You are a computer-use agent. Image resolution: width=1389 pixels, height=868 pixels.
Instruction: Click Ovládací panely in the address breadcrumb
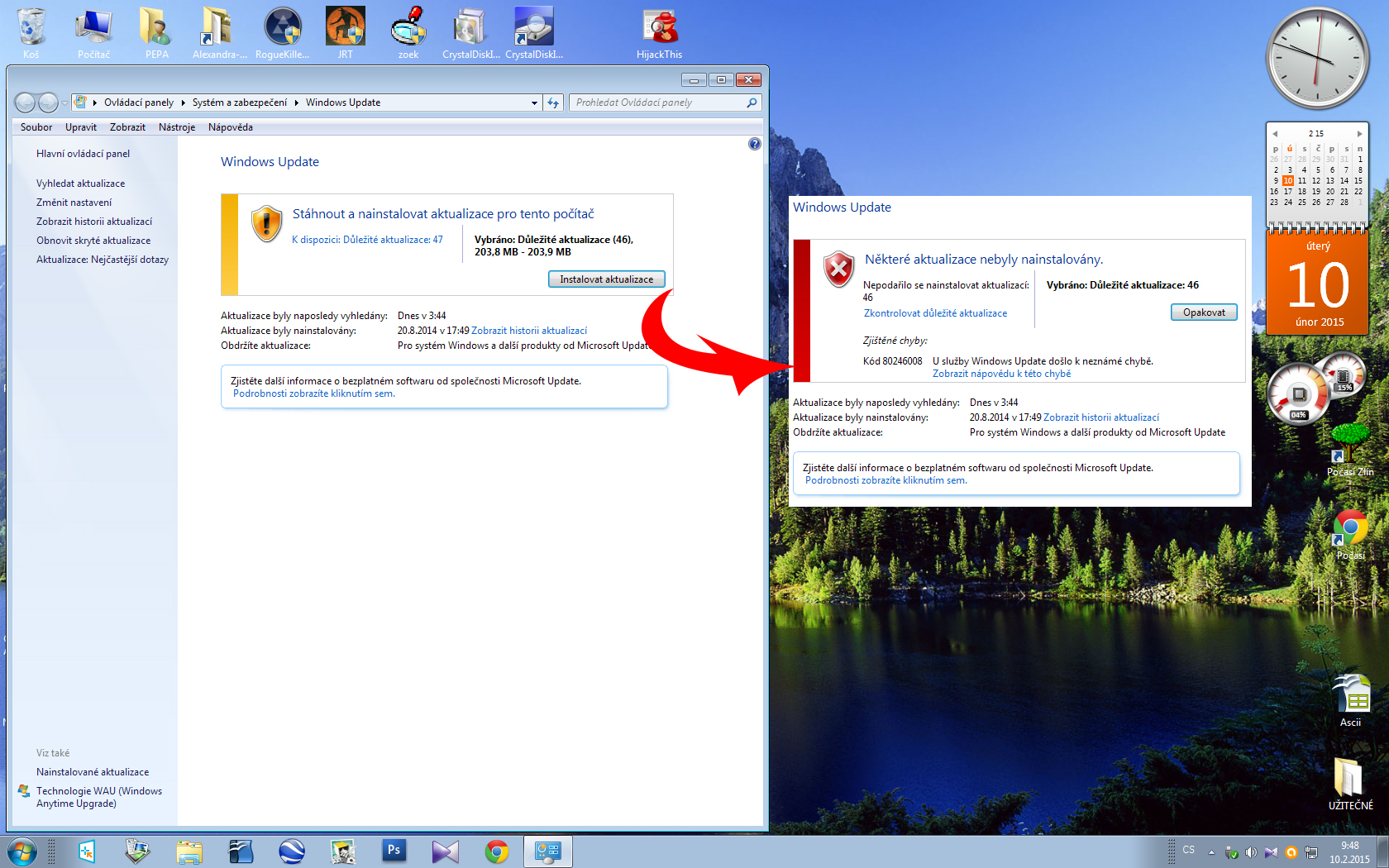click(x=139, y=103)
